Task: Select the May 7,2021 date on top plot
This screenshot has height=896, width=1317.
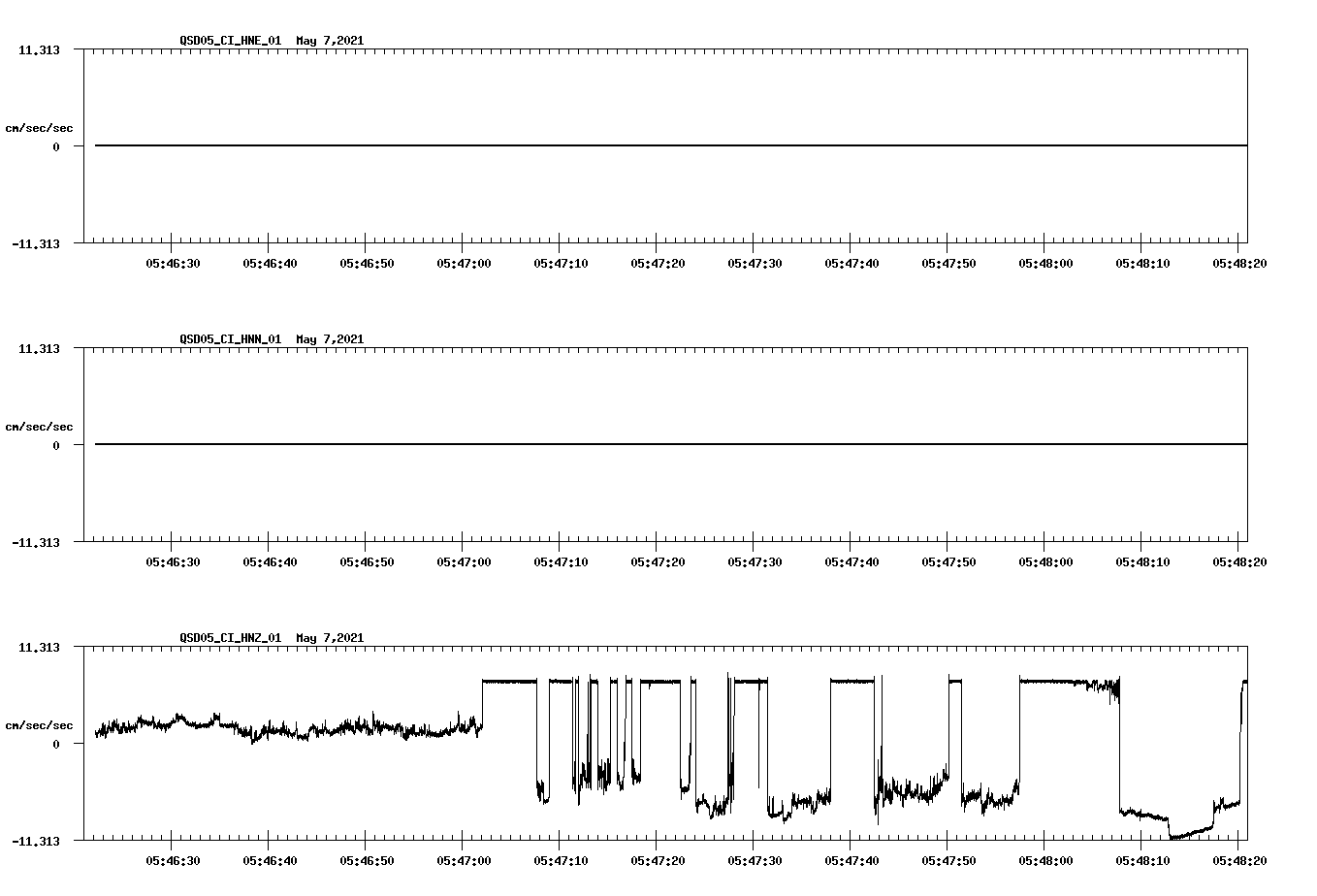Action: [x=329, y=42]
